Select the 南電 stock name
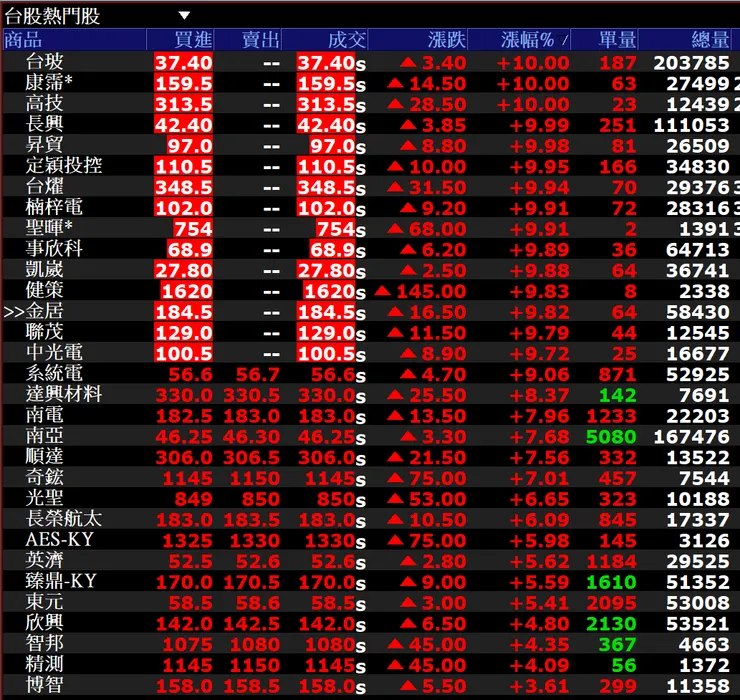This screenshot has height=700, width=740. (44, 415)
